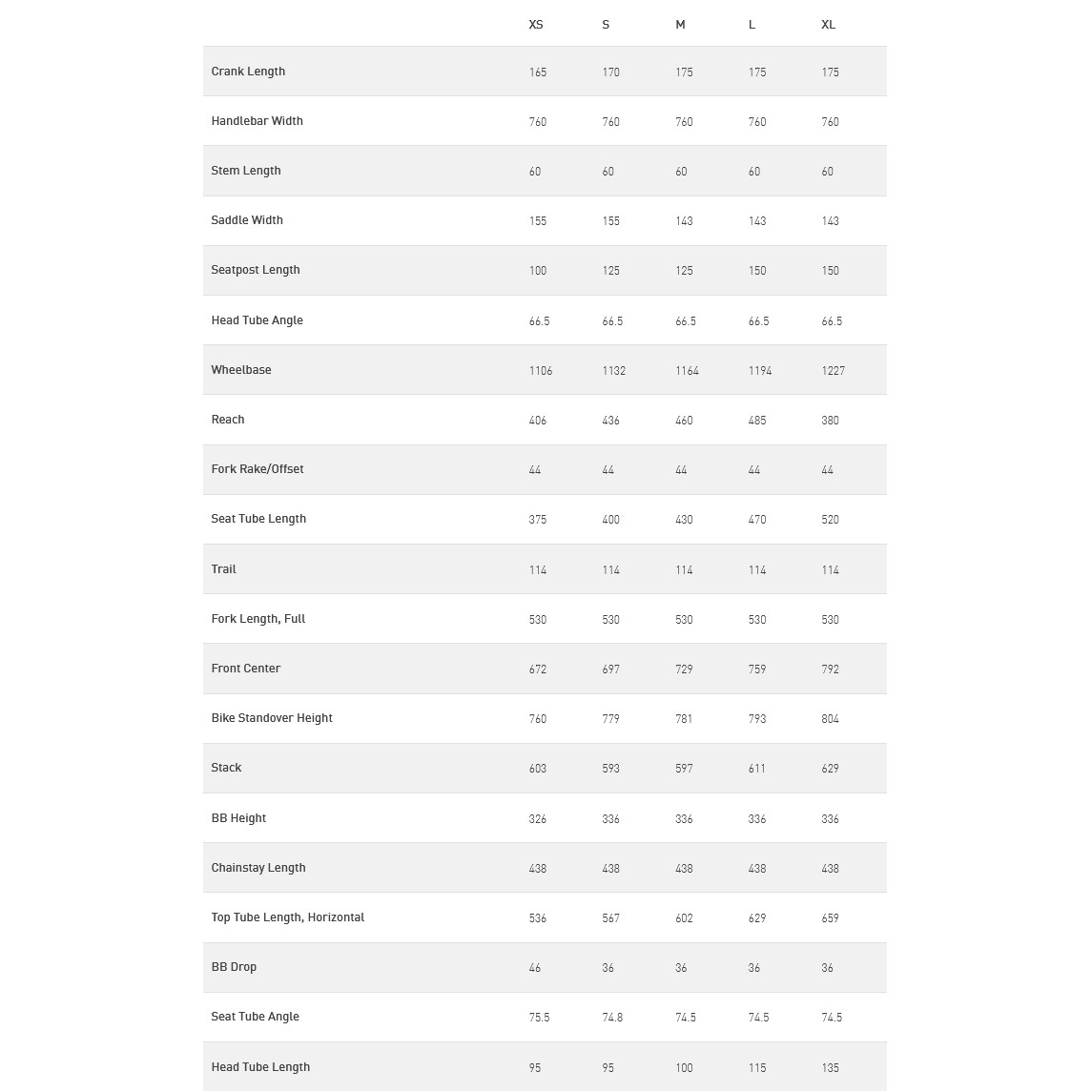Viewport: 1092px width, 1092px height.
Task: Click the M Front Center value 729
Action: point(684,670)
